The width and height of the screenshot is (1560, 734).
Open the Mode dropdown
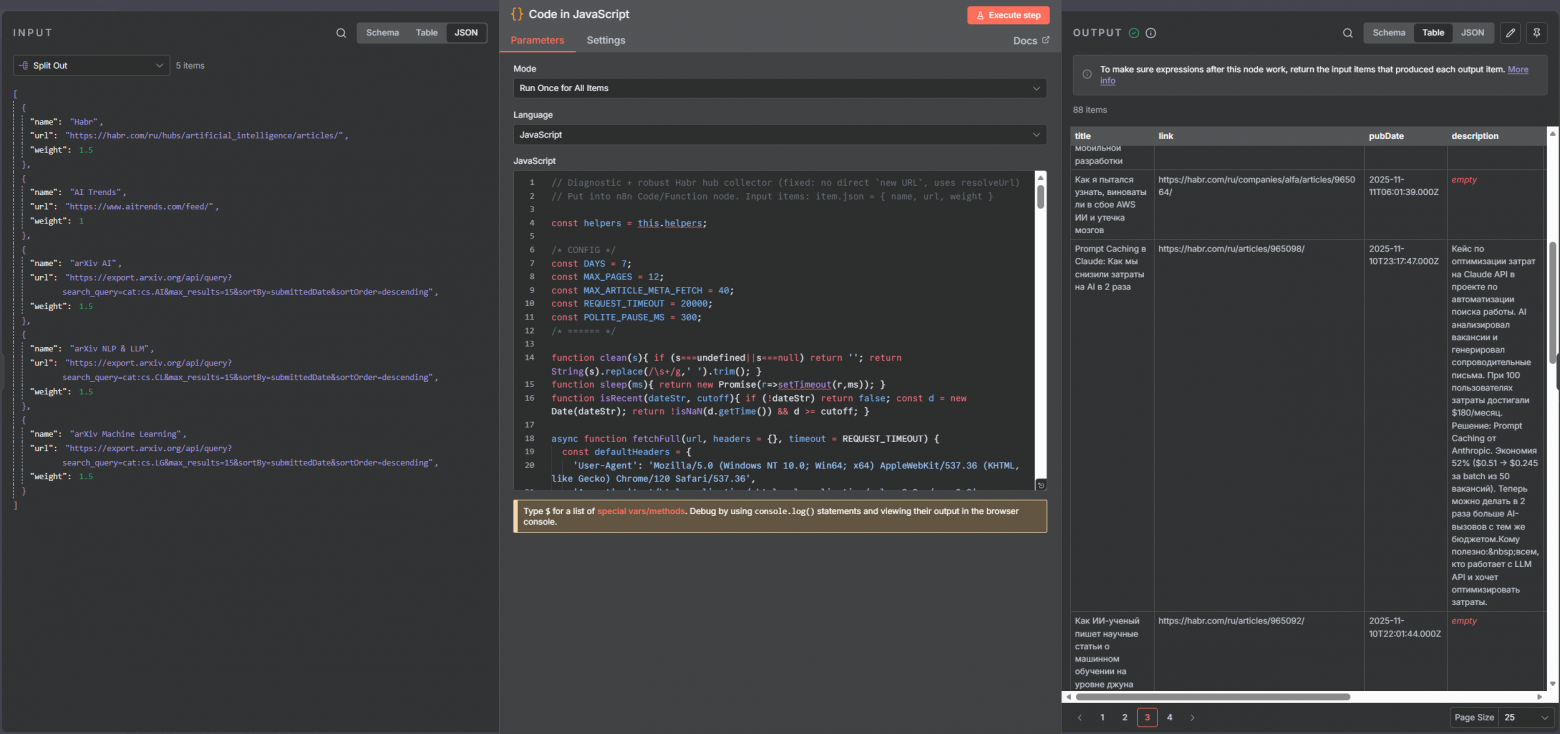point(780,88)
